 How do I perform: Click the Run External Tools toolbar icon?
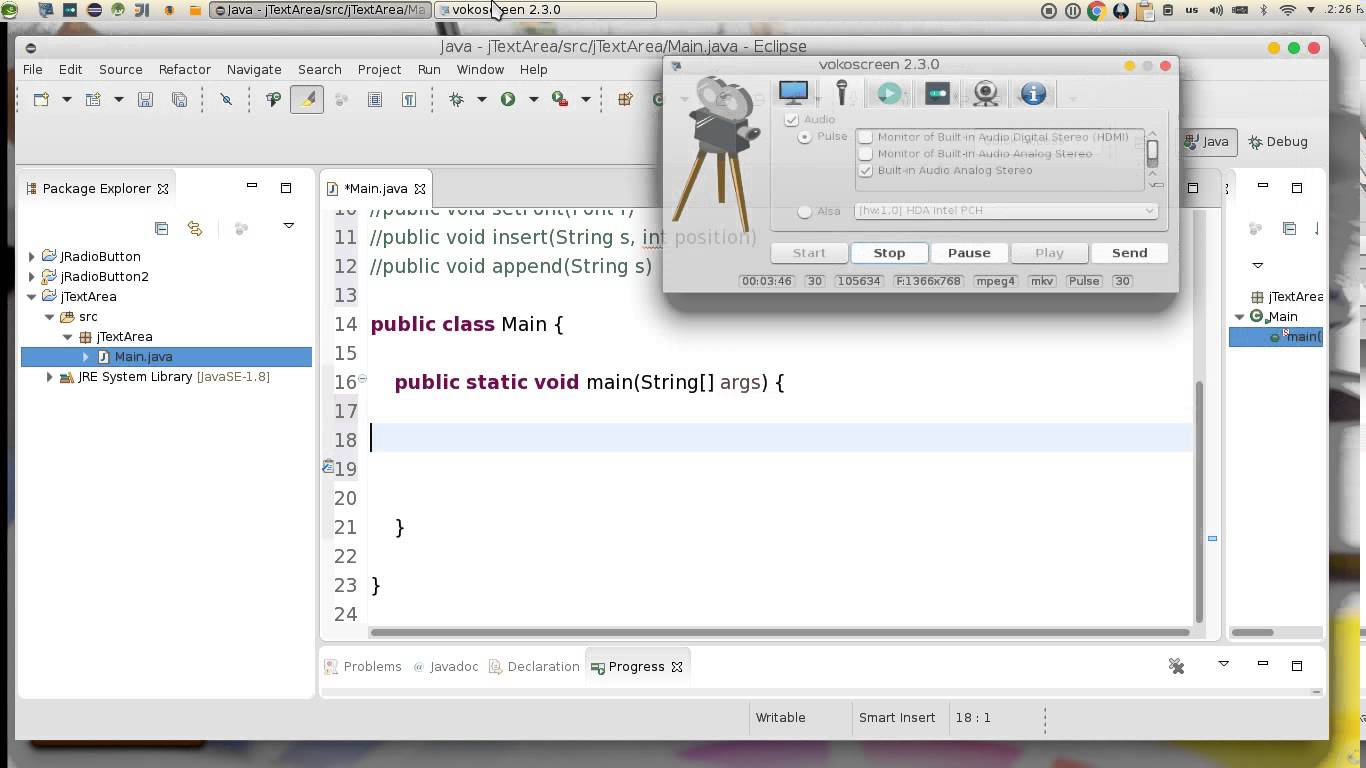coord(560,99)
